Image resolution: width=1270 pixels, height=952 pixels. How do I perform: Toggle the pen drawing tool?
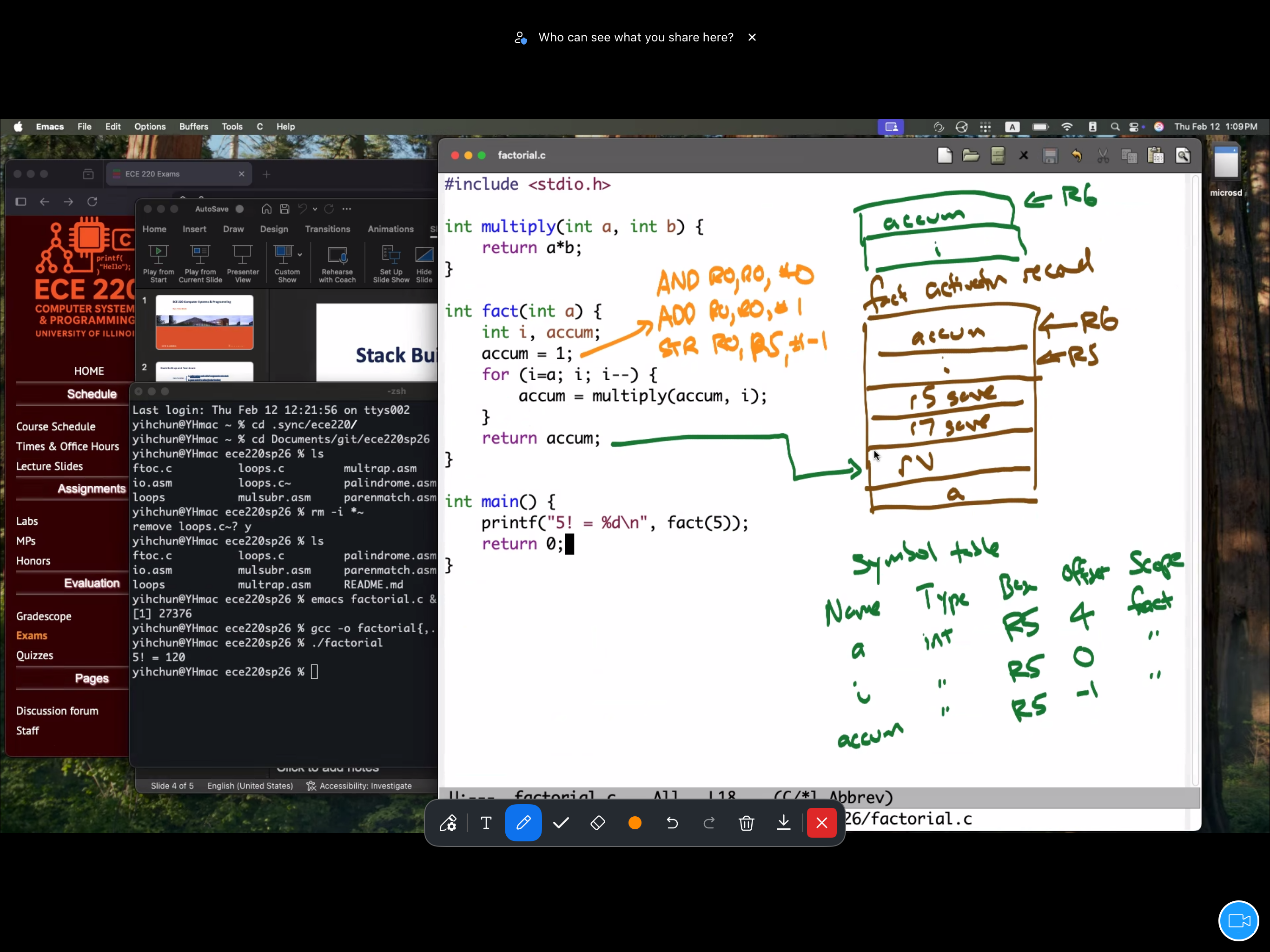coord(523,823)
